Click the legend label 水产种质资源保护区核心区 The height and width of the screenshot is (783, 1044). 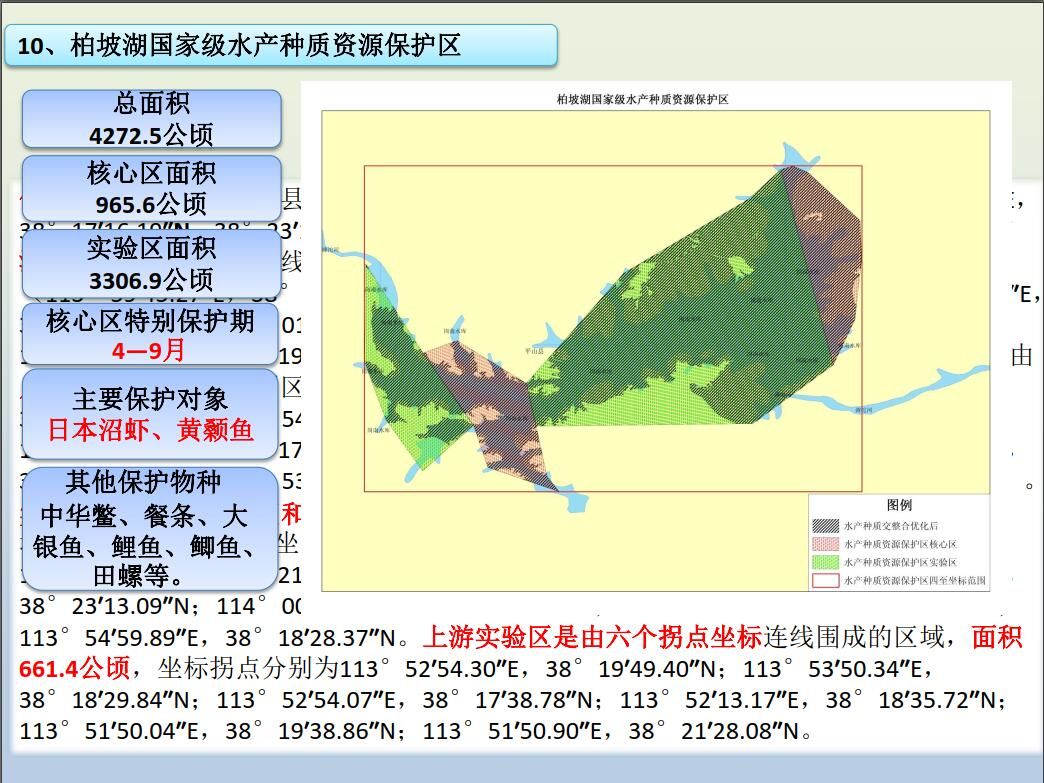901,544
